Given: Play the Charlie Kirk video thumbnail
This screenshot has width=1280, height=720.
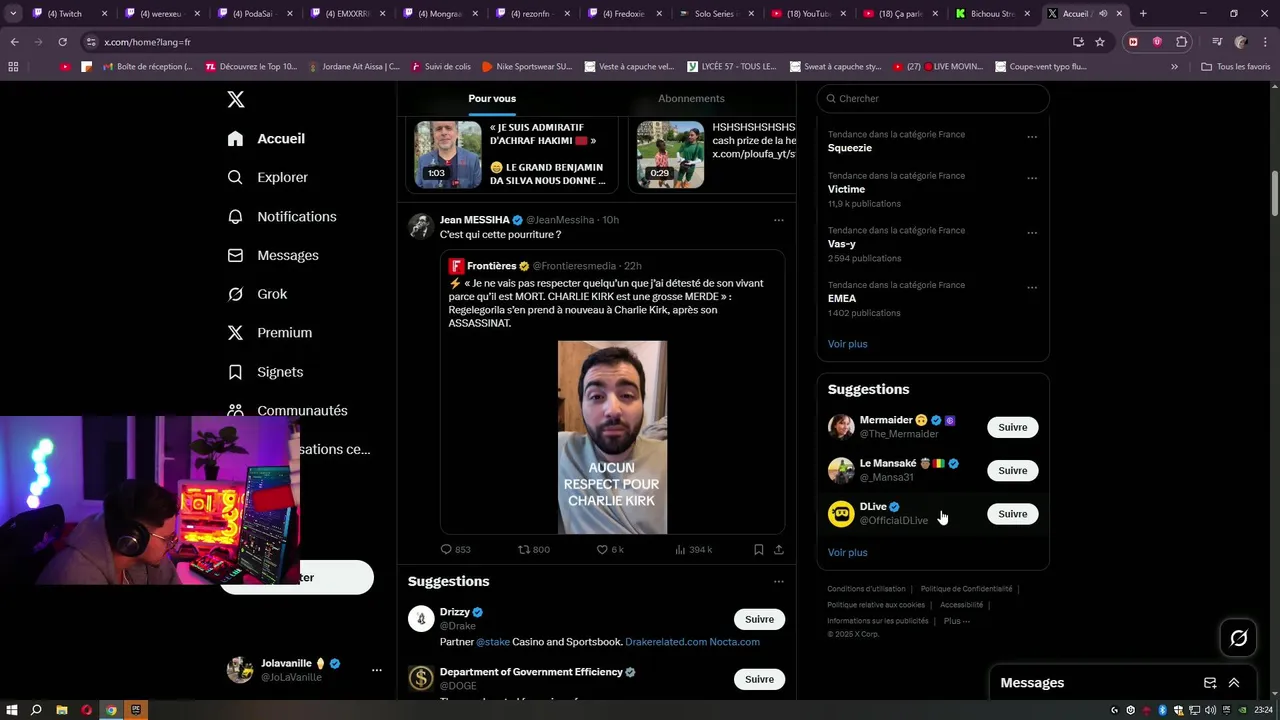Looking at the screenshot, I should pyautogui.click(x=612, y=437).
